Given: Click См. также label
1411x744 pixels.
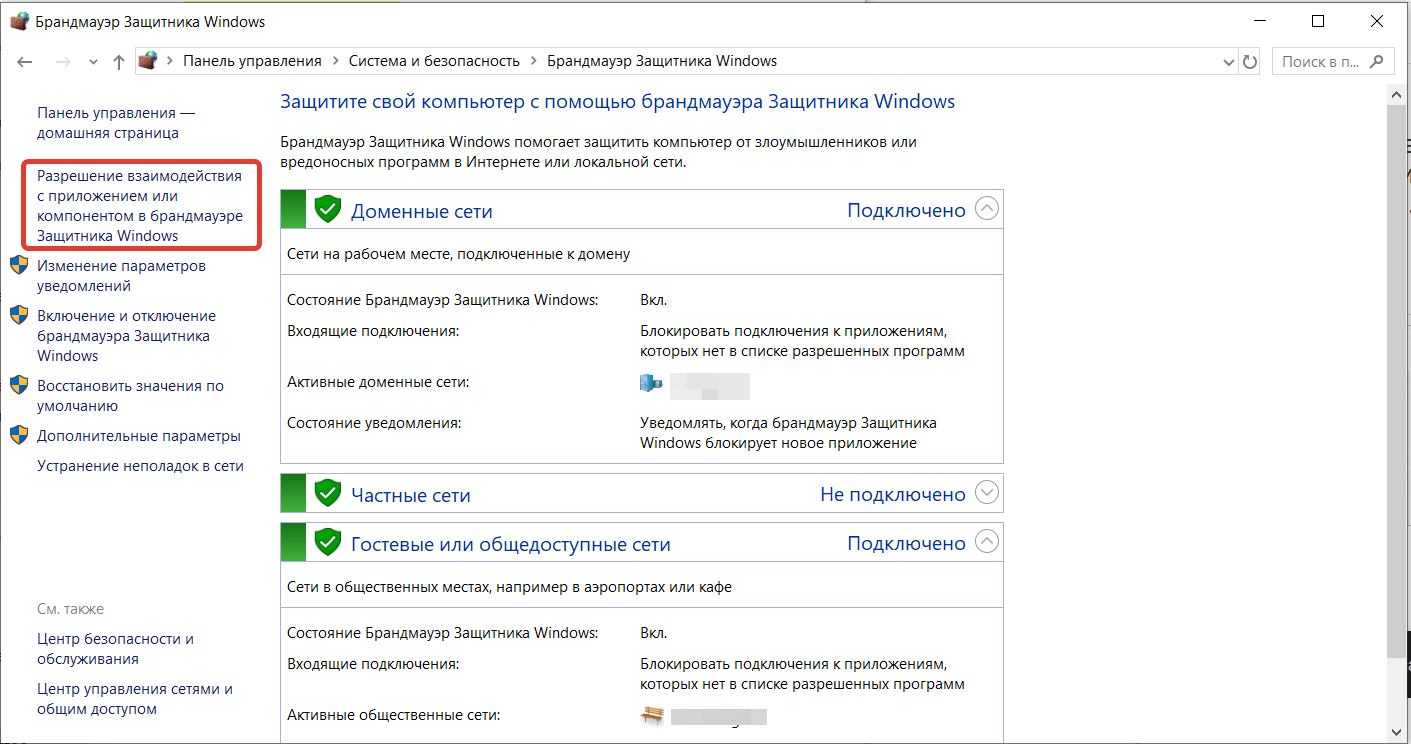Looking at the screenshot, I should tap(70, 609).
